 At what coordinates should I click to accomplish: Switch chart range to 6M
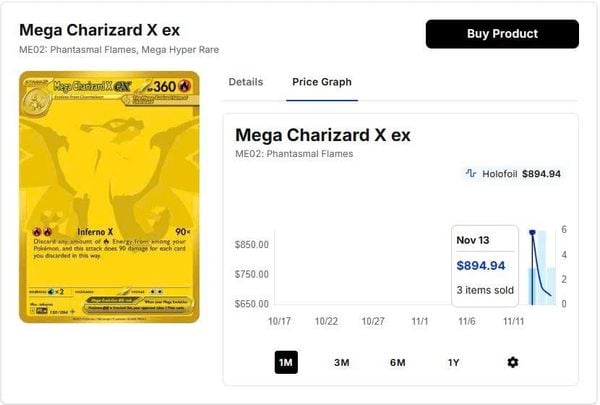coord(397,362)
